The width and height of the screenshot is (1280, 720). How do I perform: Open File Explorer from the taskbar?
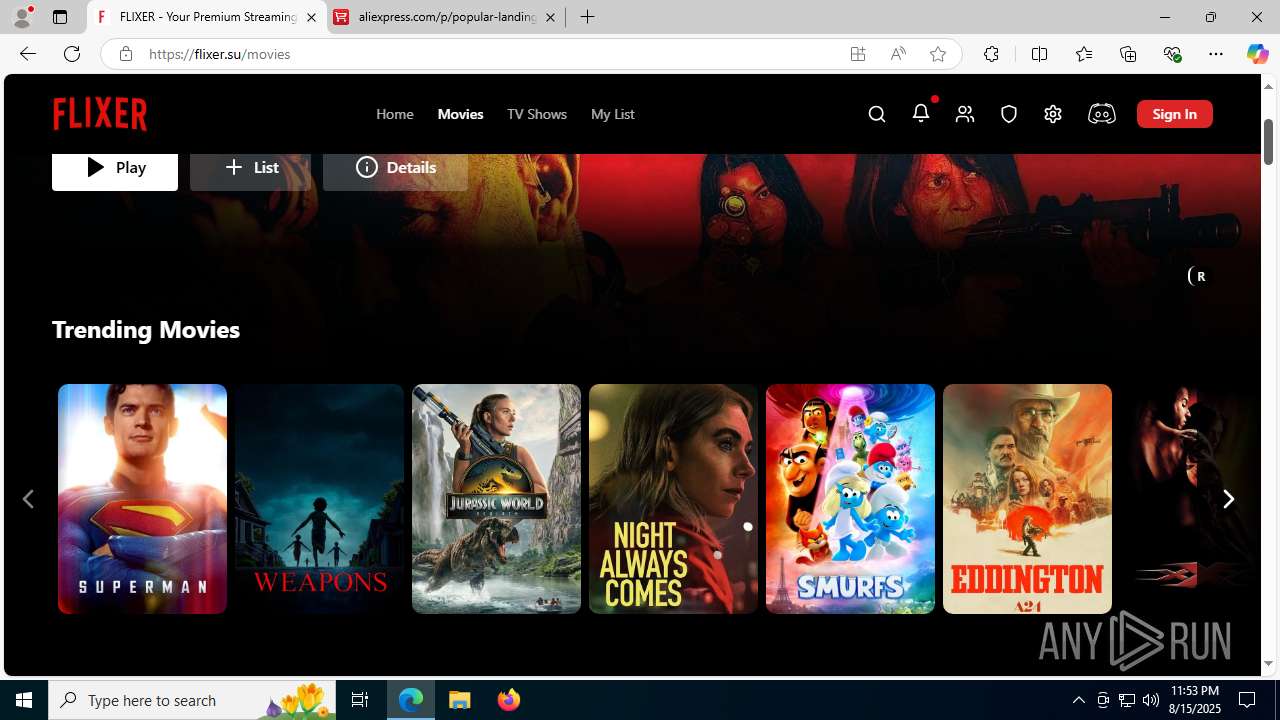point(460,700)
